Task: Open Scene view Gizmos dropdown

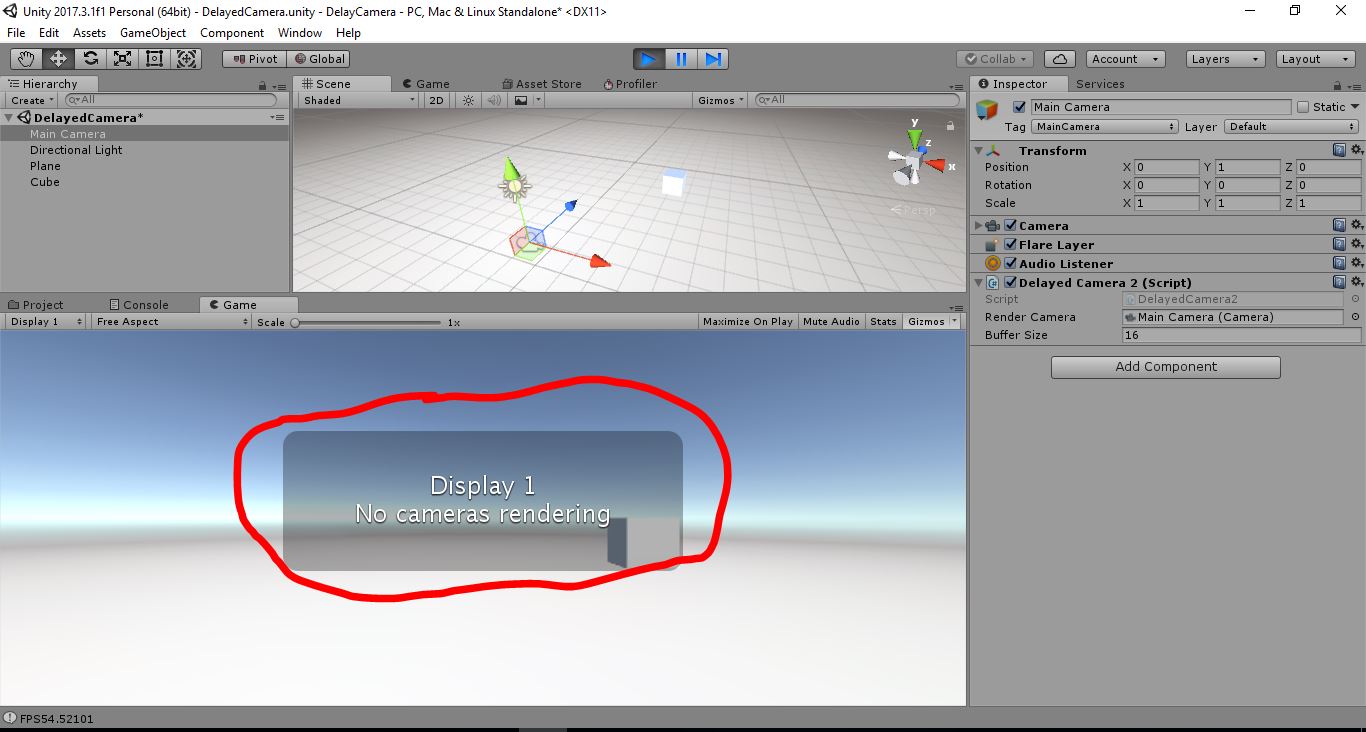Action: pyautogui.click(x=720, y=100)
